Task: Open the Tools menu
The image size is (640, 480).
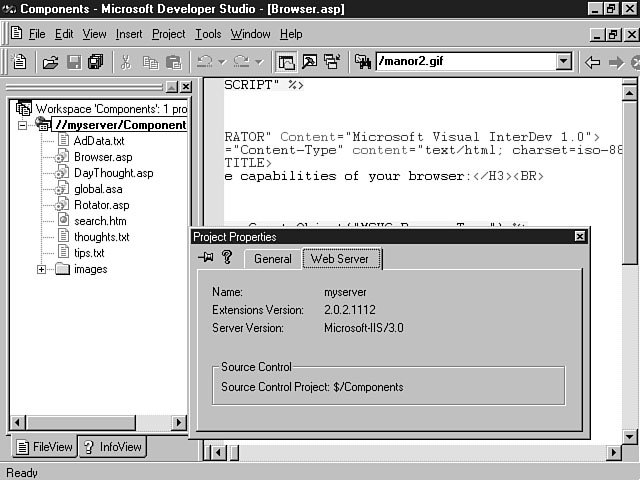Action: (x=208, y=34)
